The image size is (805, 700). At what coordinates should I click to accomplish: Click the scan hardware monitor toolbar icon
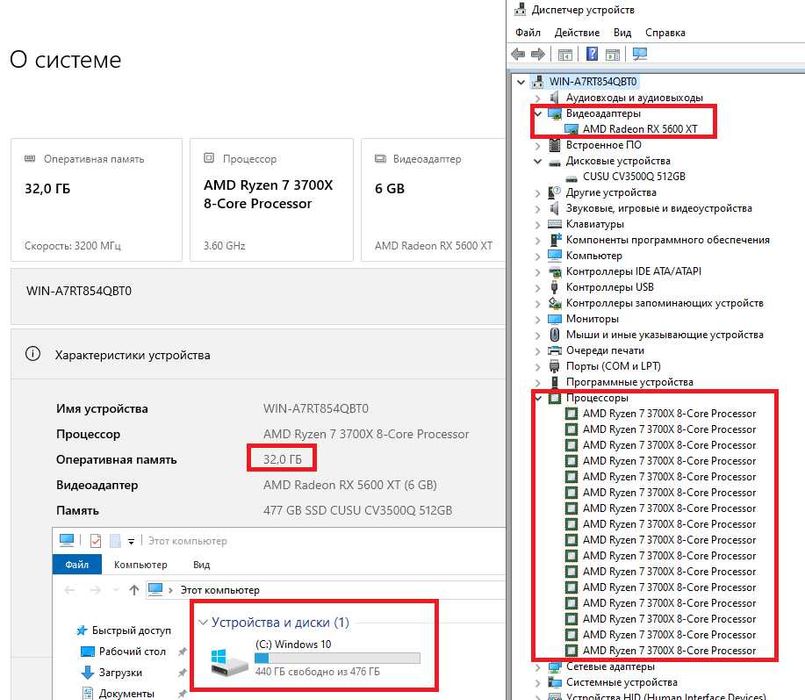click(x=640, y=54)
